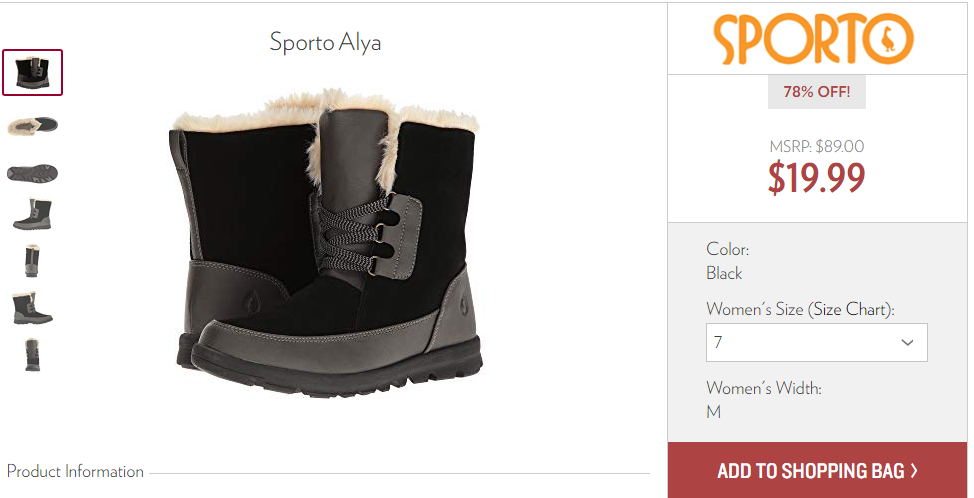Choose the right-facing side view thumbnail
The image size is (974, 498).
[32, 308]
